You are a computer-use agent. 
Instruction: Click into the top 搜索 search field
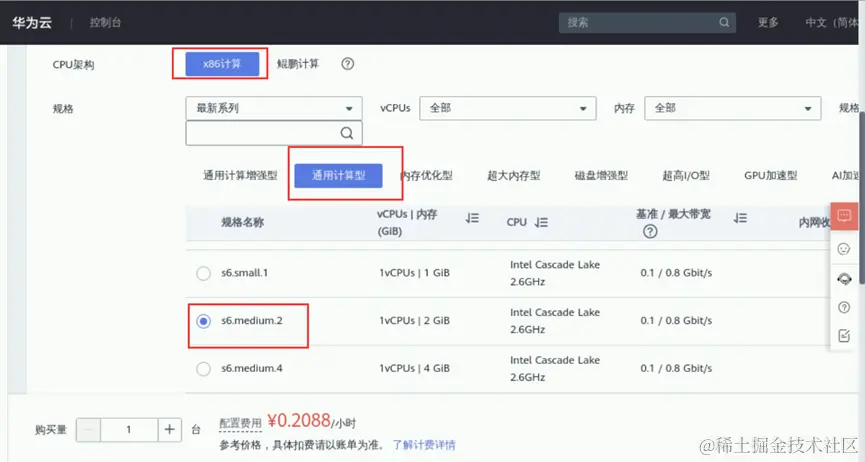pos(647,23)
